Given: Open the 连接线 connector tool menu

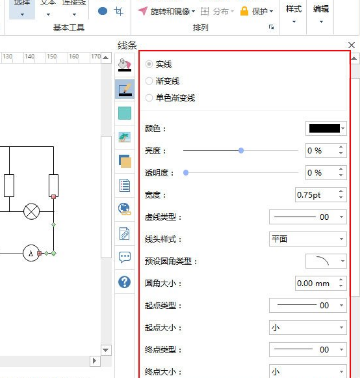Looking at the screenshot, I should (74, 9).
